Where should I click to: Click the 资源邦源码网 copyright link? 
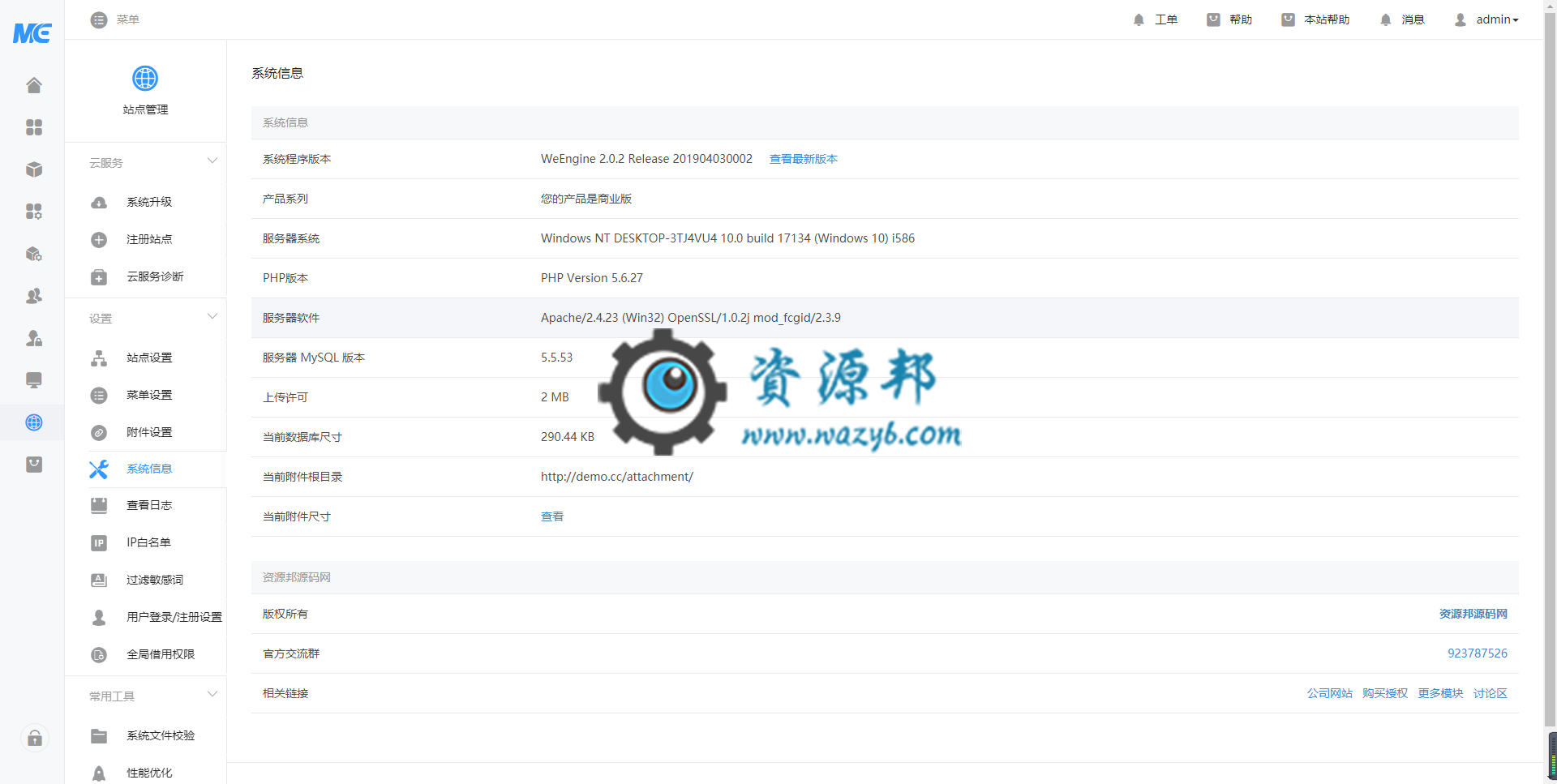click(1473, 614)
